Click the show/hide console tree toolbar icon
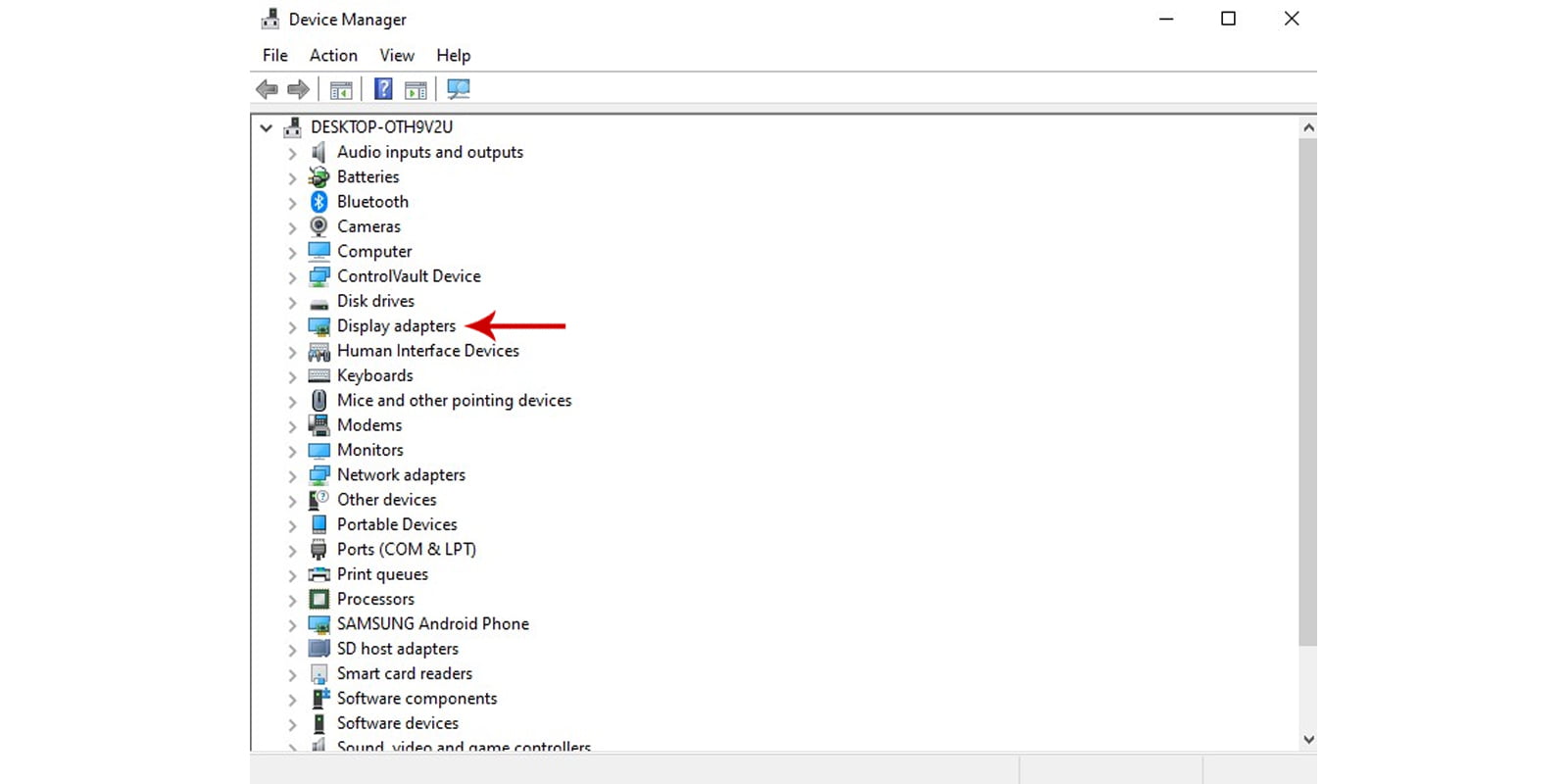Screen dimensions: 1568x784 [x=341, y=90]
